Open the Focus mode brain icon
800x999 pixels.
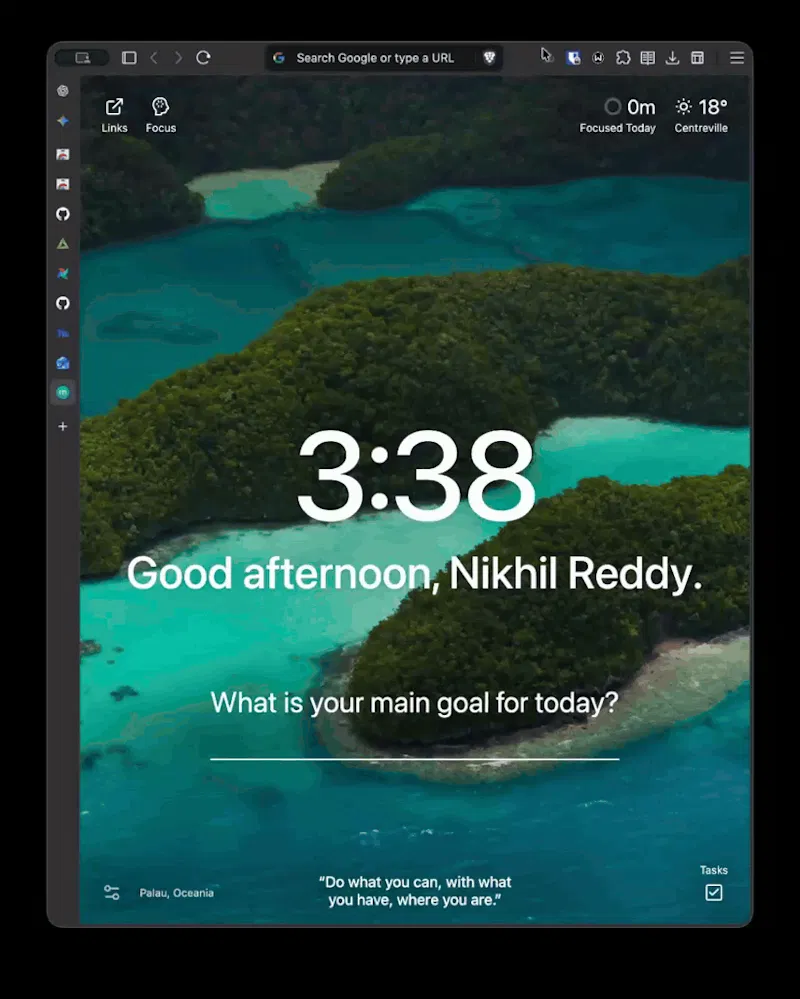161,115
